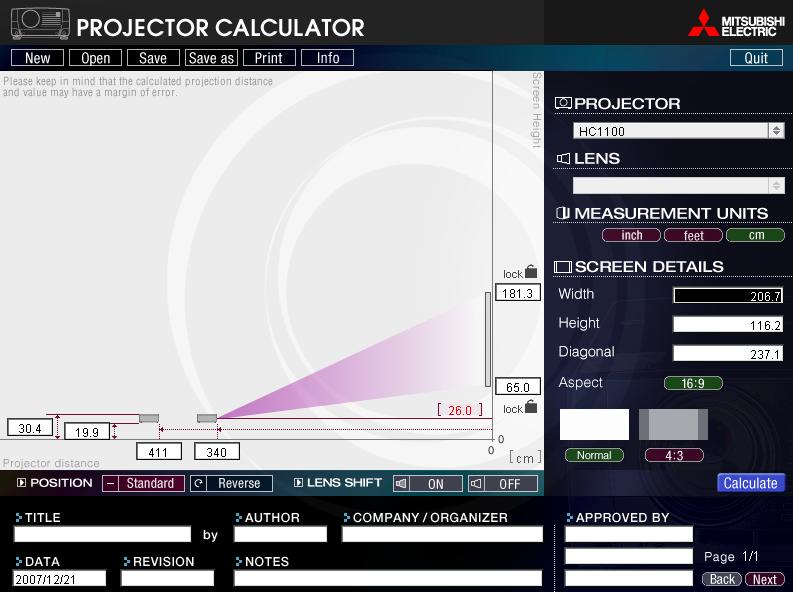Click Print in the top menu
793x592 pixels.
coord(269,58)
